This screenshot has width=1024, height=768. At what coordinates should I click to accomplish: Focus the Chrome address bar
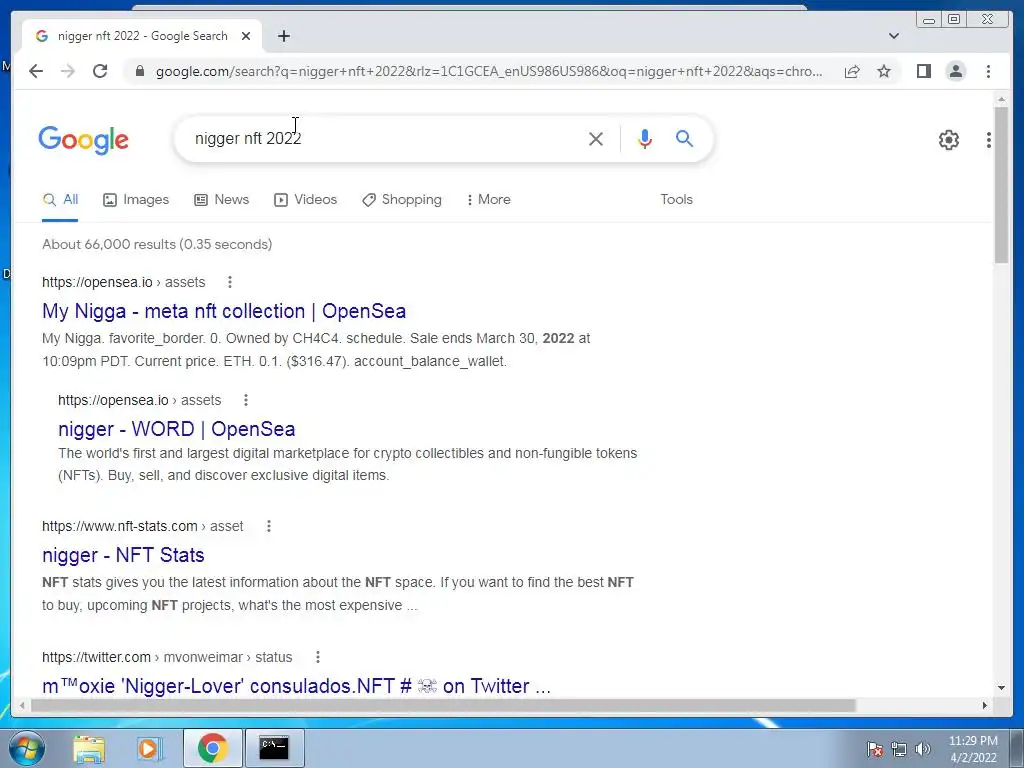(488, 71)
